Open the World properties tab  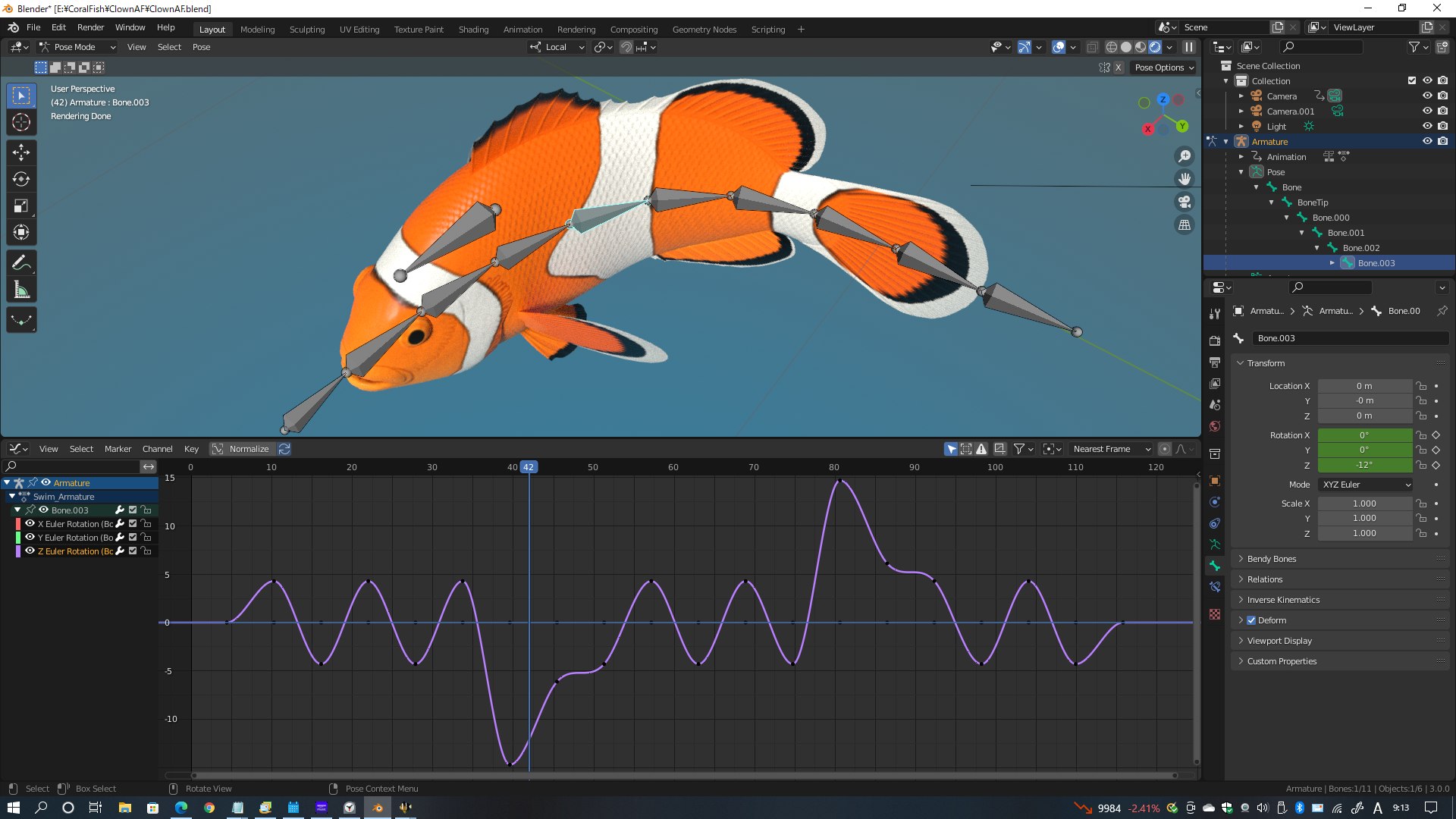[x=1214, y=426]
